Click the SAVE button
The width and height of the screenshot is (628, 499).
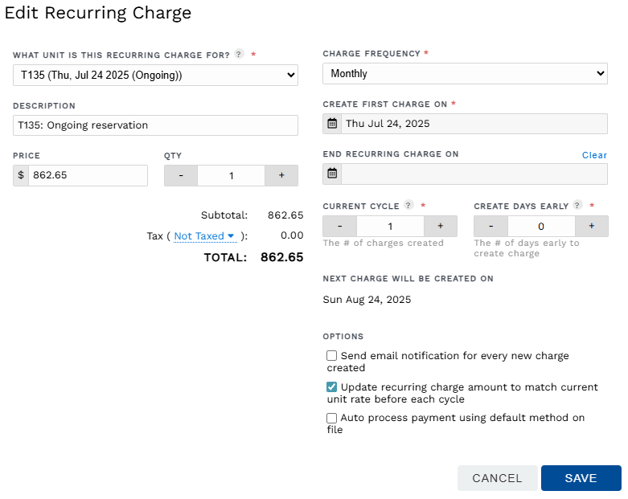(581, 478)
